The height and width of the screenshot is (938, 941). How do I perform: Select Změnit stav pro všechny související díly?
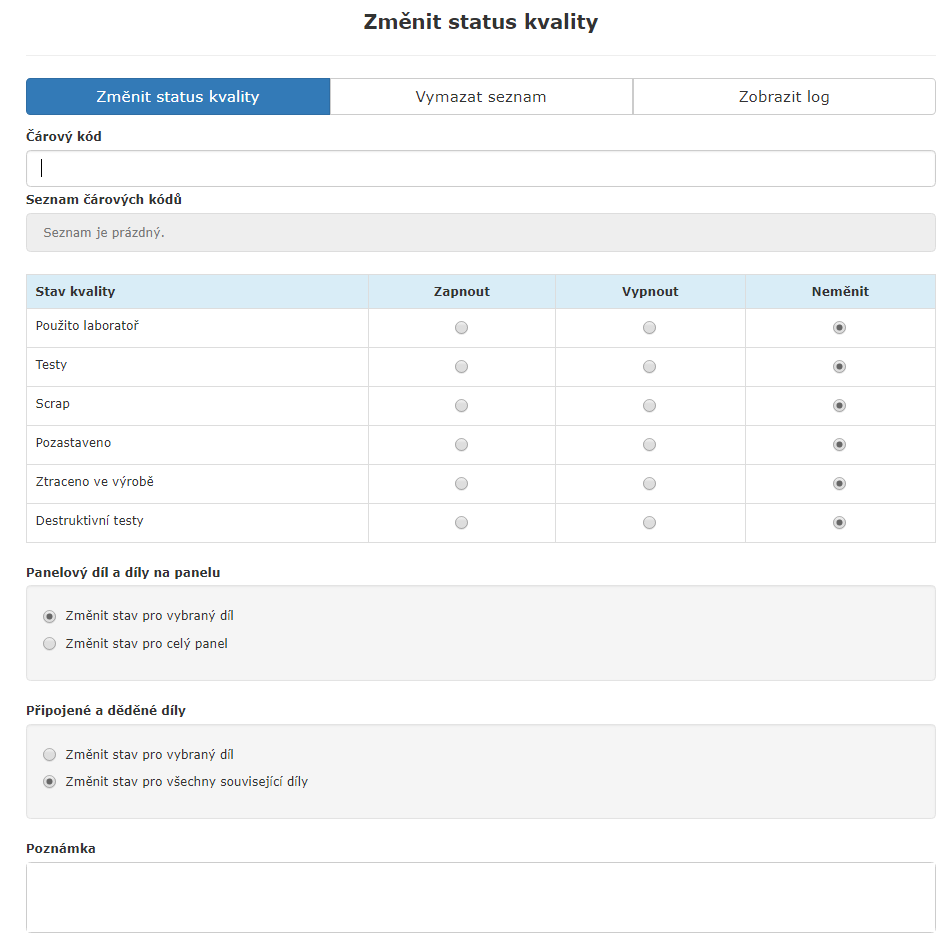pos(50,782)
